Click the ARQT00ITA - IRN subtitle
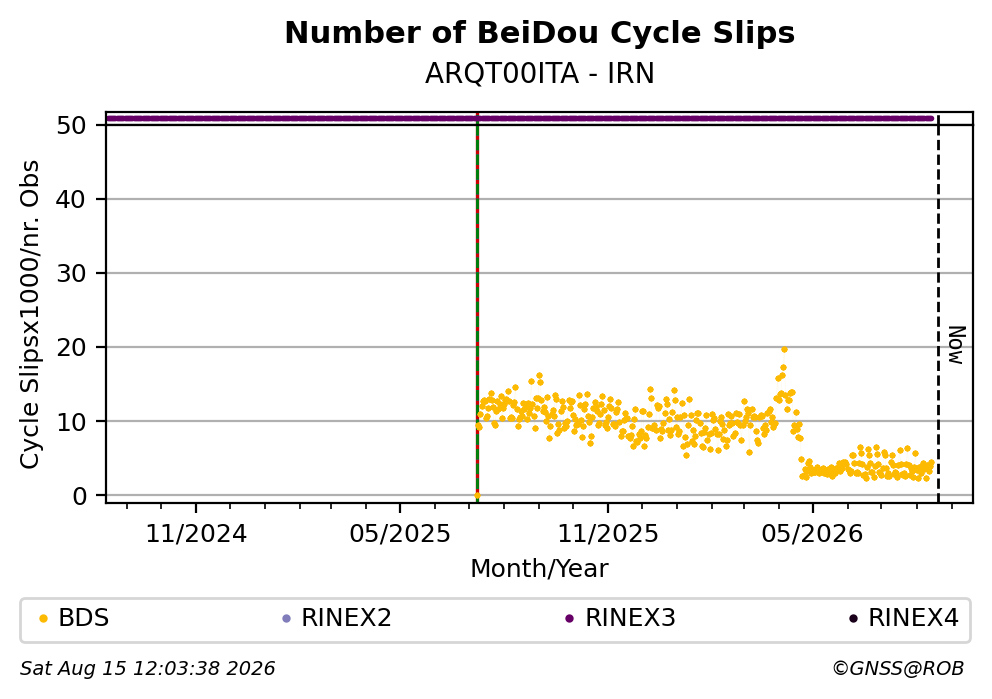Viewport: 992px width, 699px height. pos(540,74)
